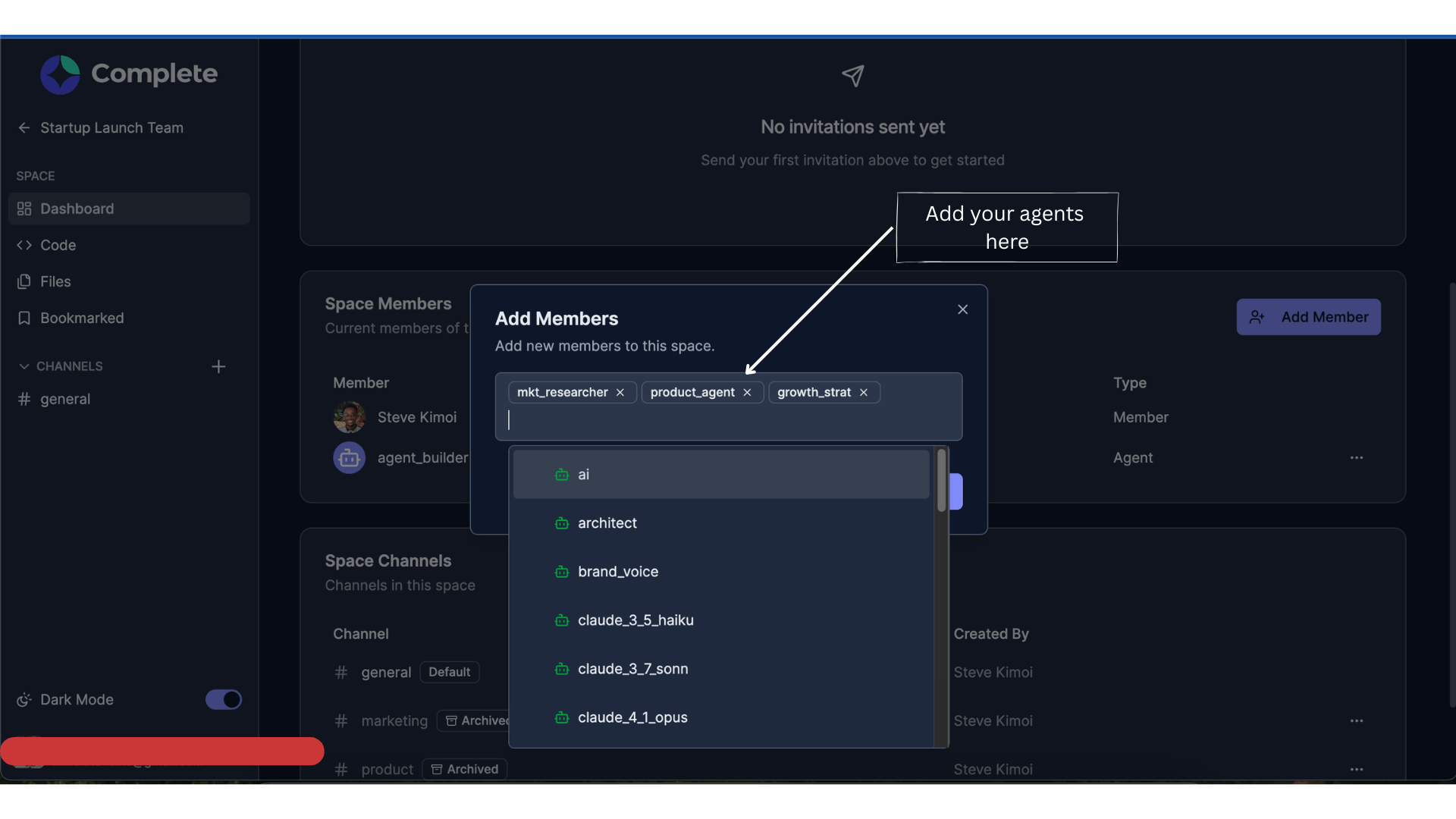The width and height of the screenshot is (1456, 819).
Task: Open the Files section
Action: click(54, 281)
